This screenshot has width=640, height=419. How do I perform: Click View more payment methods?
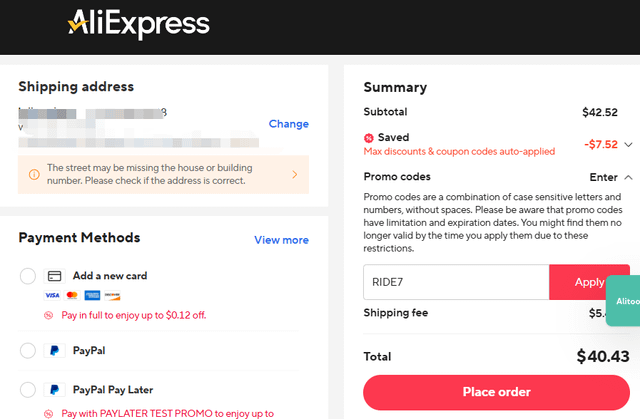tap(281, 240)
